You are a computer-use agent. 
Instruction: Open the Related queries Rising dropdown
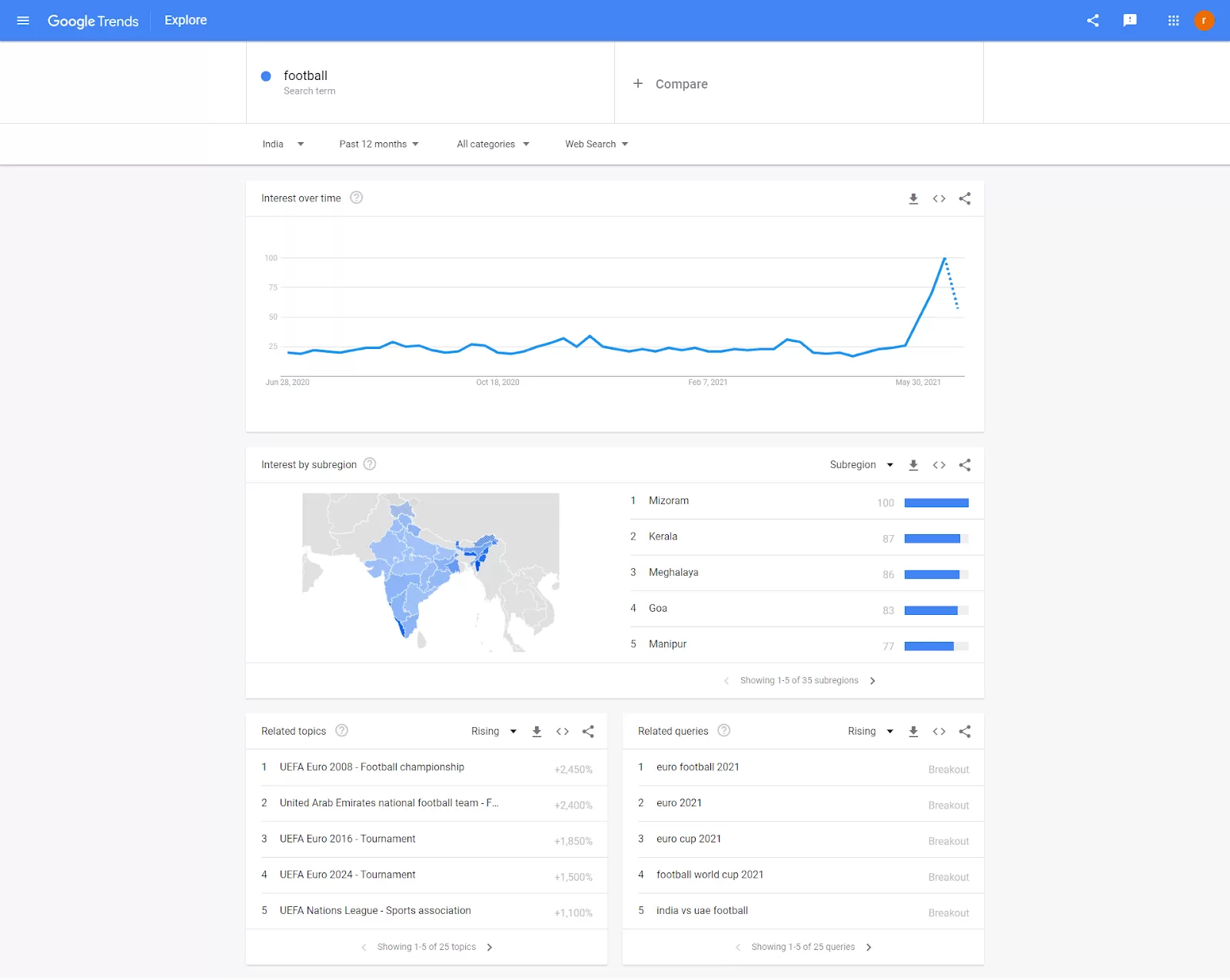870,732
